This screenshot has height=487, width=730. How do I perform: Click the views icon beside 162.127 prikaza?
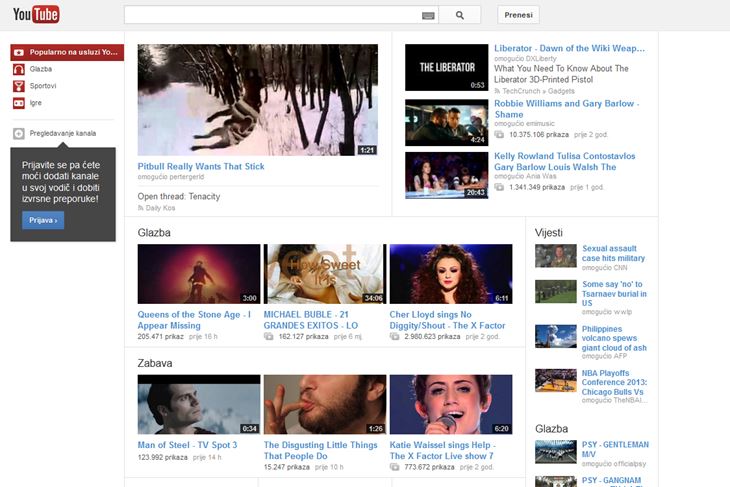coord(269,336)
